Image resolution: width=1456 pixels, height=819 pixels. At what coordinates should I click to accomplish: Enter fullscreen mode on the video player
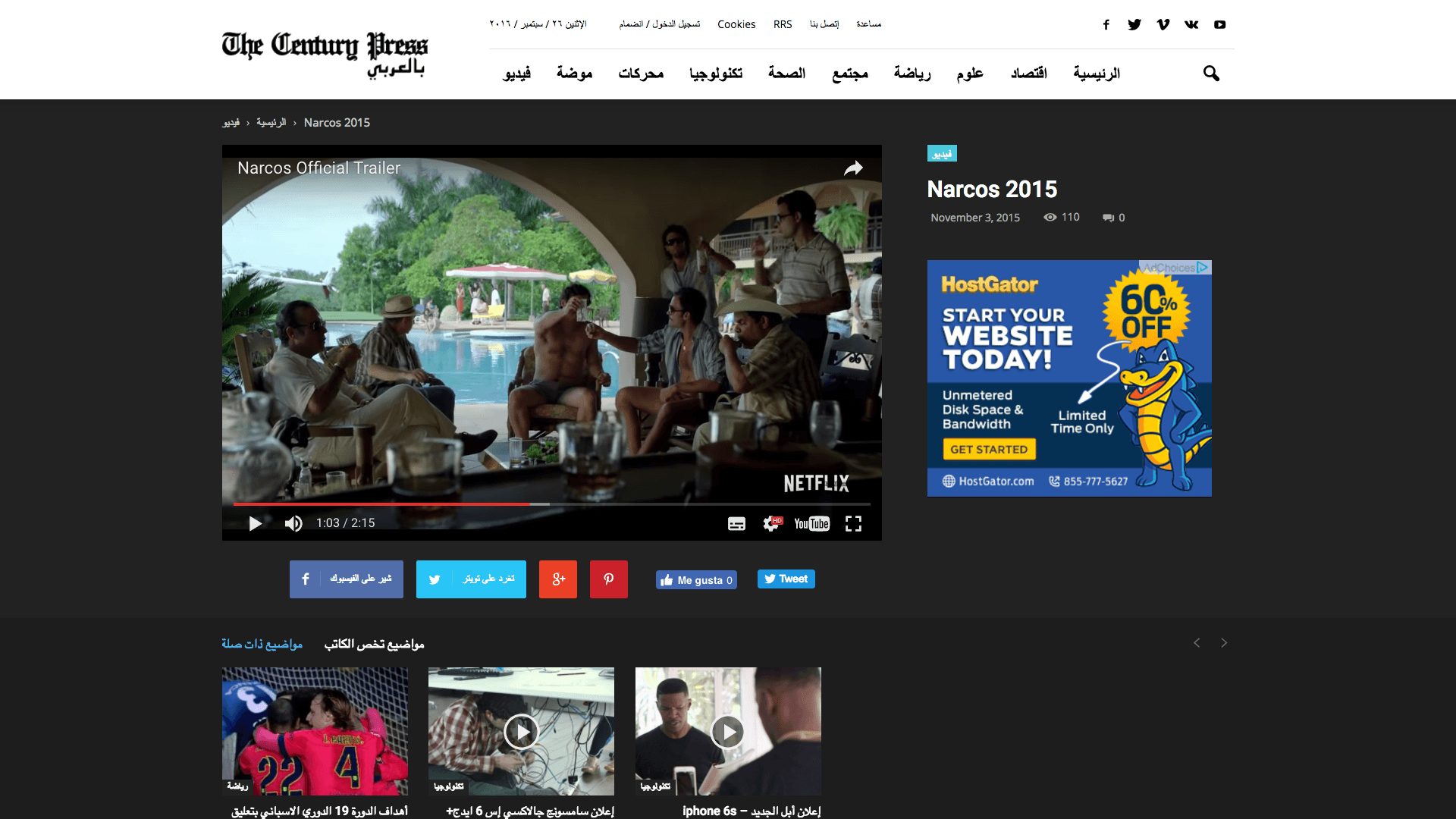pyautogui.click(x=853, y=523)
